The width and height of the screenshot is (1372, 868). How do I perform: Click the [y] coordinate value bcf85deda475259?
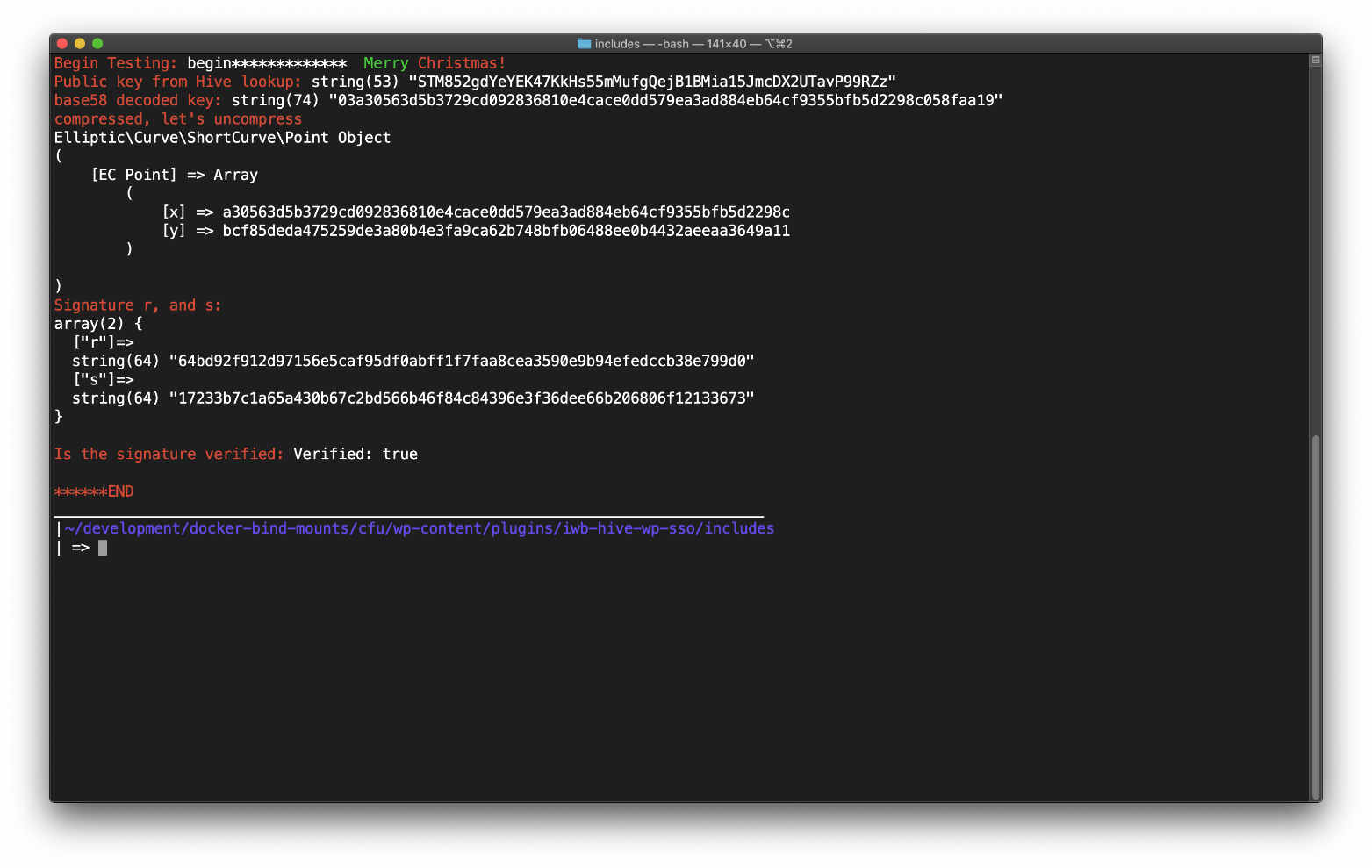pyautogui.click(x=506, y=231)
